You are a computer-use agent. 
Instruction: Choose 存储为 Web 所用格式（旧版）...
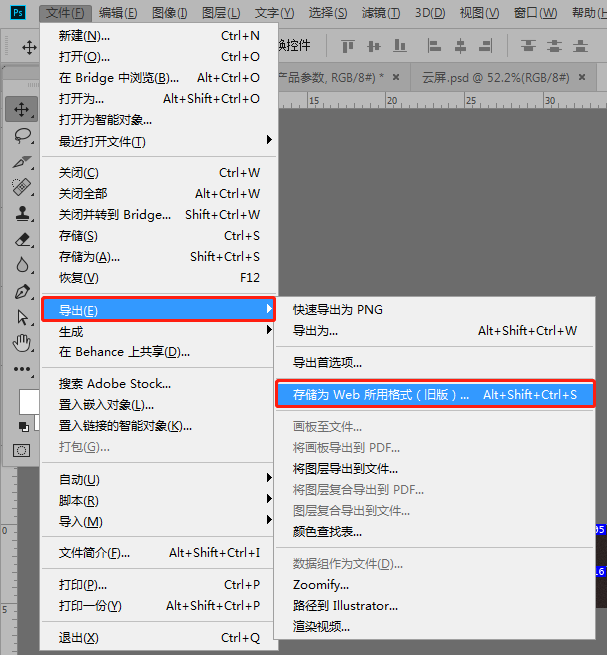coord(435,394)
